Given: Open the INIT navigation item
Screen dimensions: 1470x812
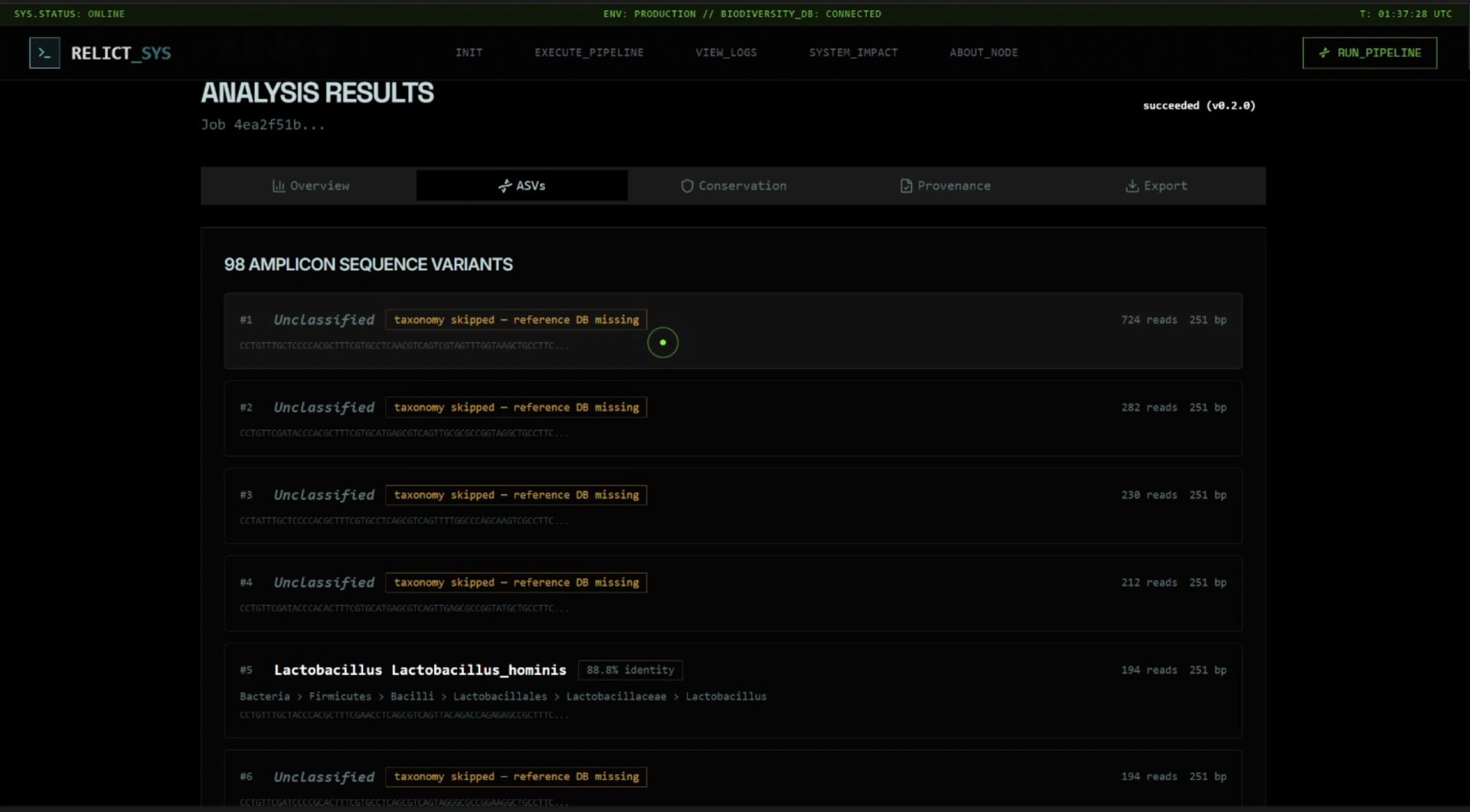Looking at the screenshot, I should coord(469,53).
